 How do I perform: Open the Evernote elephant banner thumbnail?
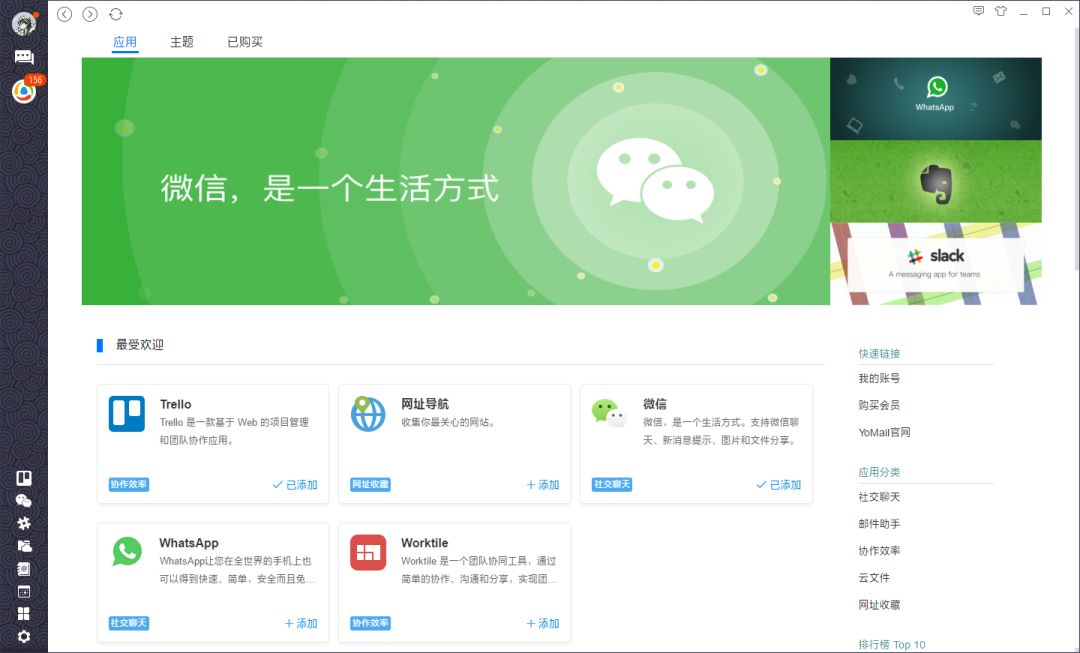(x=936, y=182)
